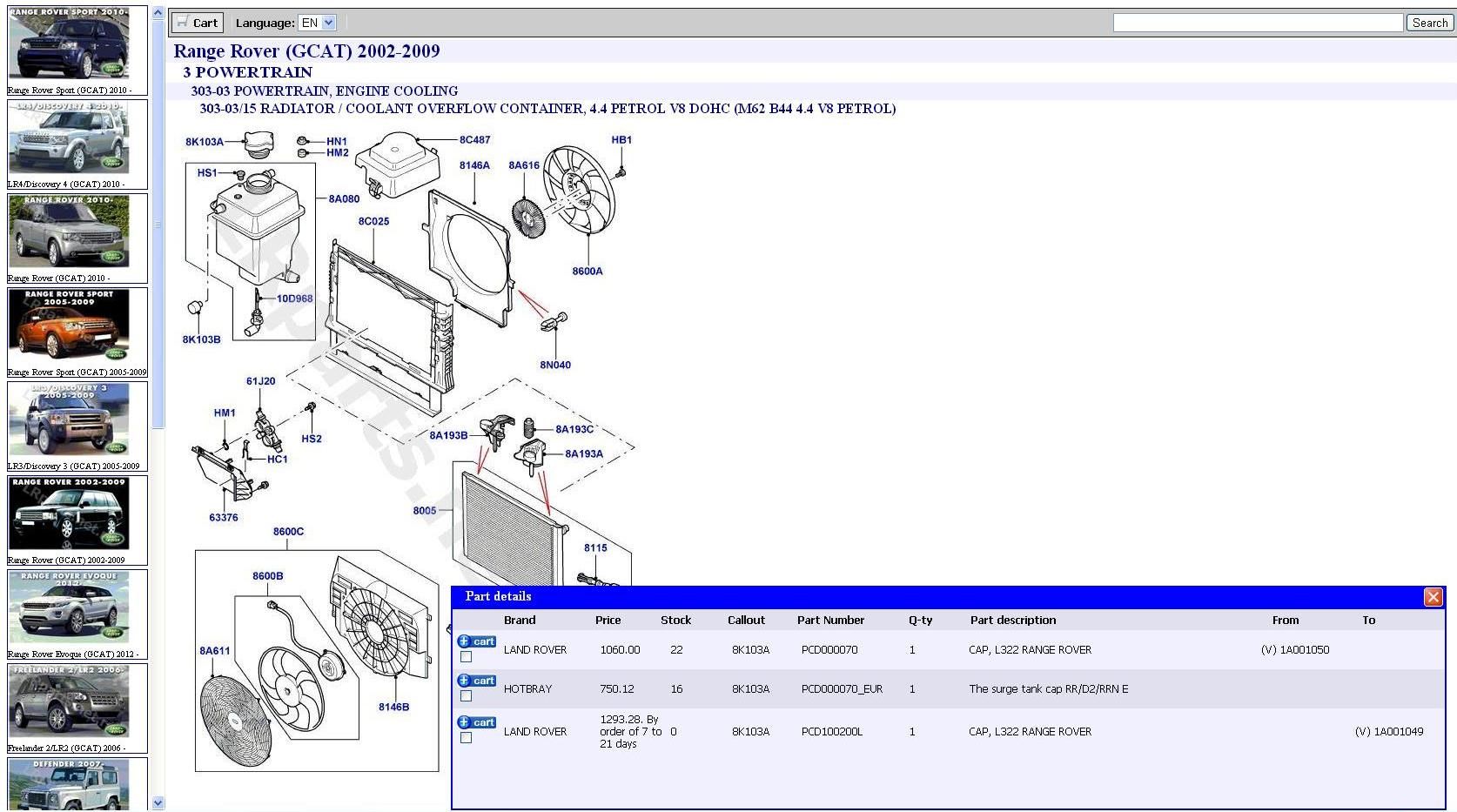Click callout 8A193C on diagram
Image resolution: width=1457 pixels, height=812 pixels.
point(574,429)
